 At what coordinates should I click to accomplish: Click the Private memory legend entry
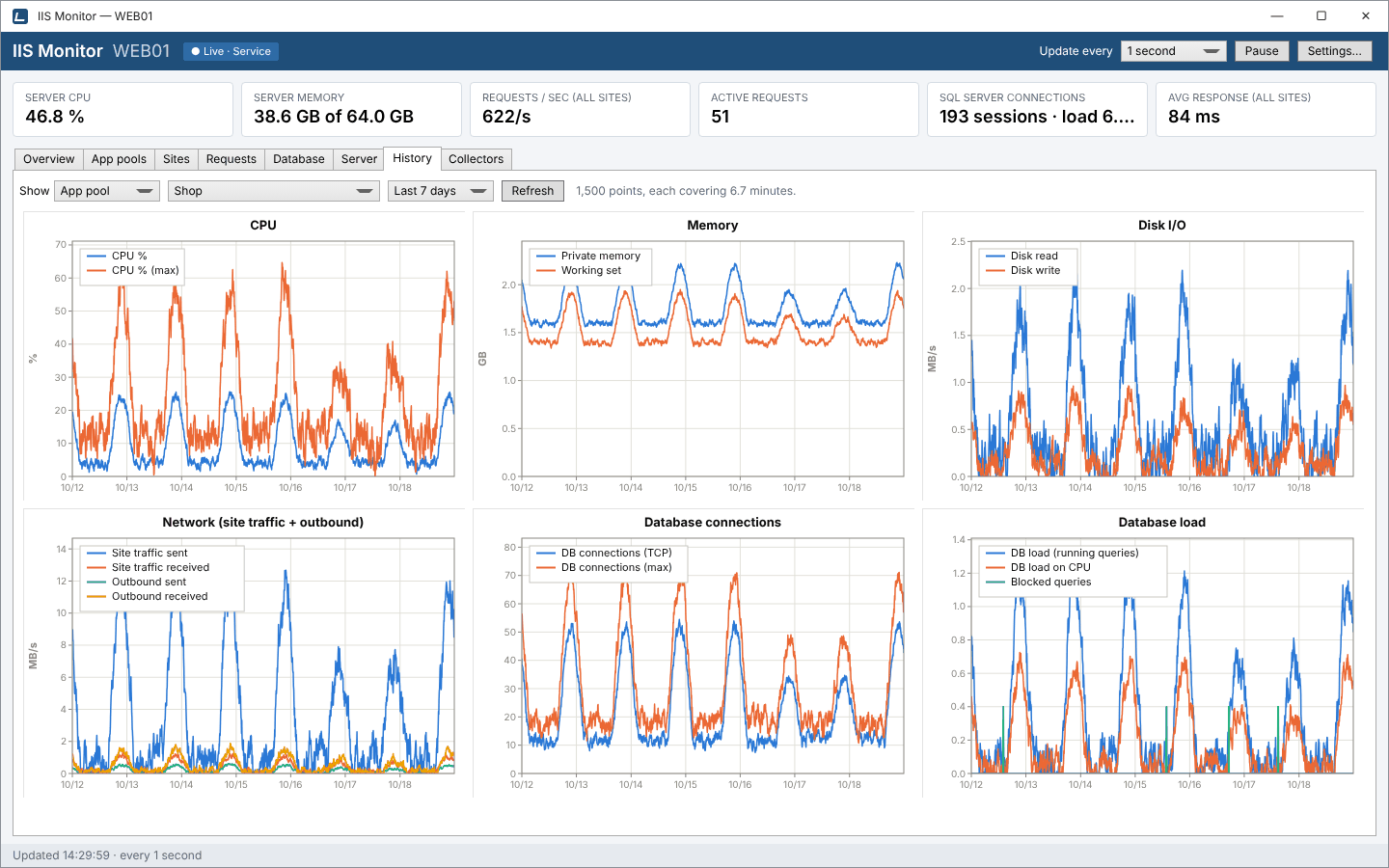point(588,256)
